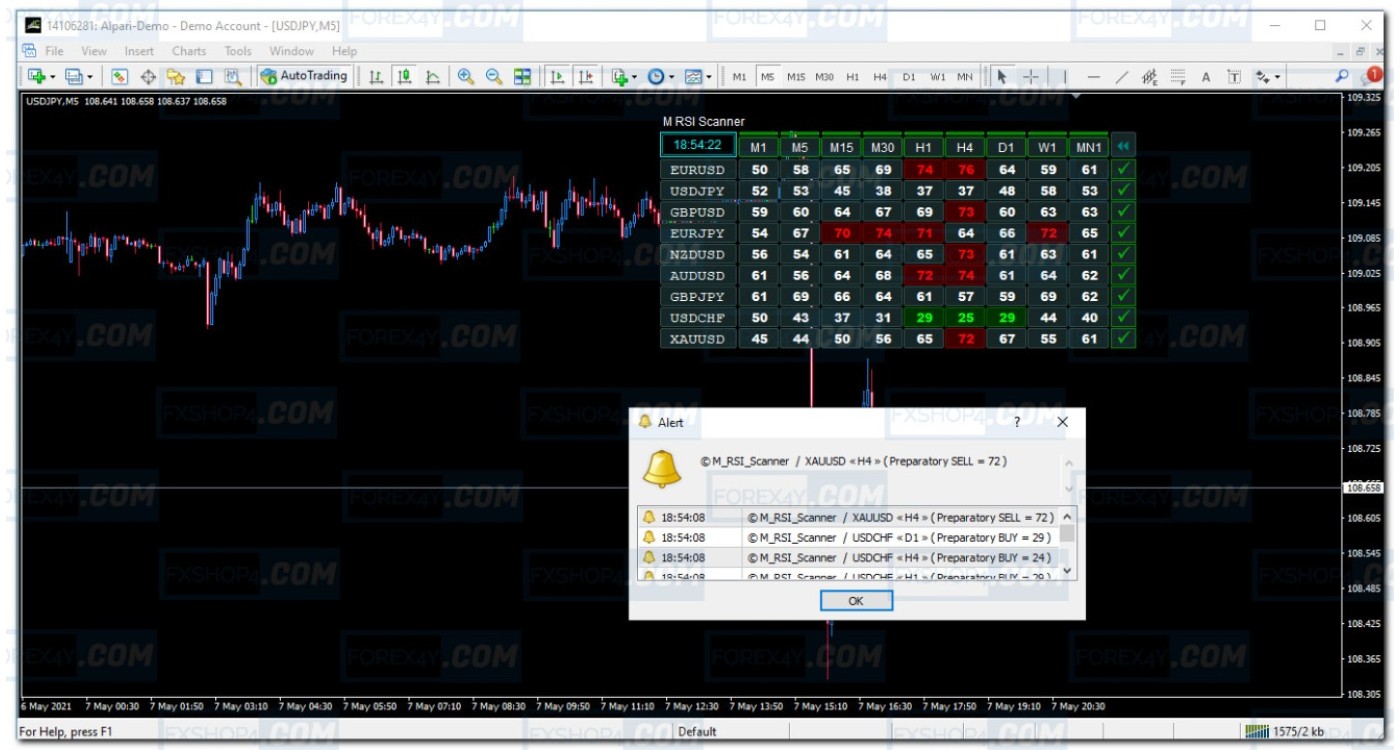Toggle the AutoTrading button
This screenshot has width=1400, height=750.
point(304,76)
